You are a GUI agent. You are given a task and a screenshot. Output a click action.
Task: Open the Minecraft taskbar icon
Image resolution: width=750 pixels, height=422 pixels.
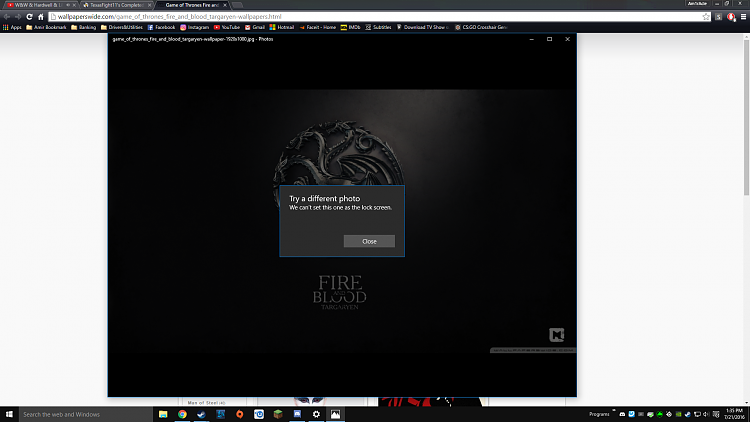tap(278, 414)
